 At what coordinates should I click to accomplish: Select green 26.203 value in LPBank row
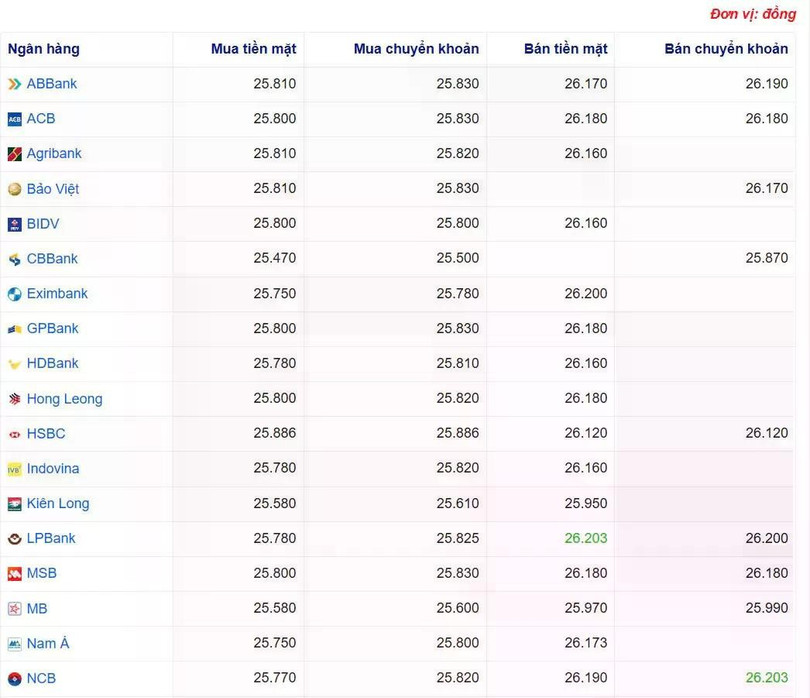pos(586,538)
